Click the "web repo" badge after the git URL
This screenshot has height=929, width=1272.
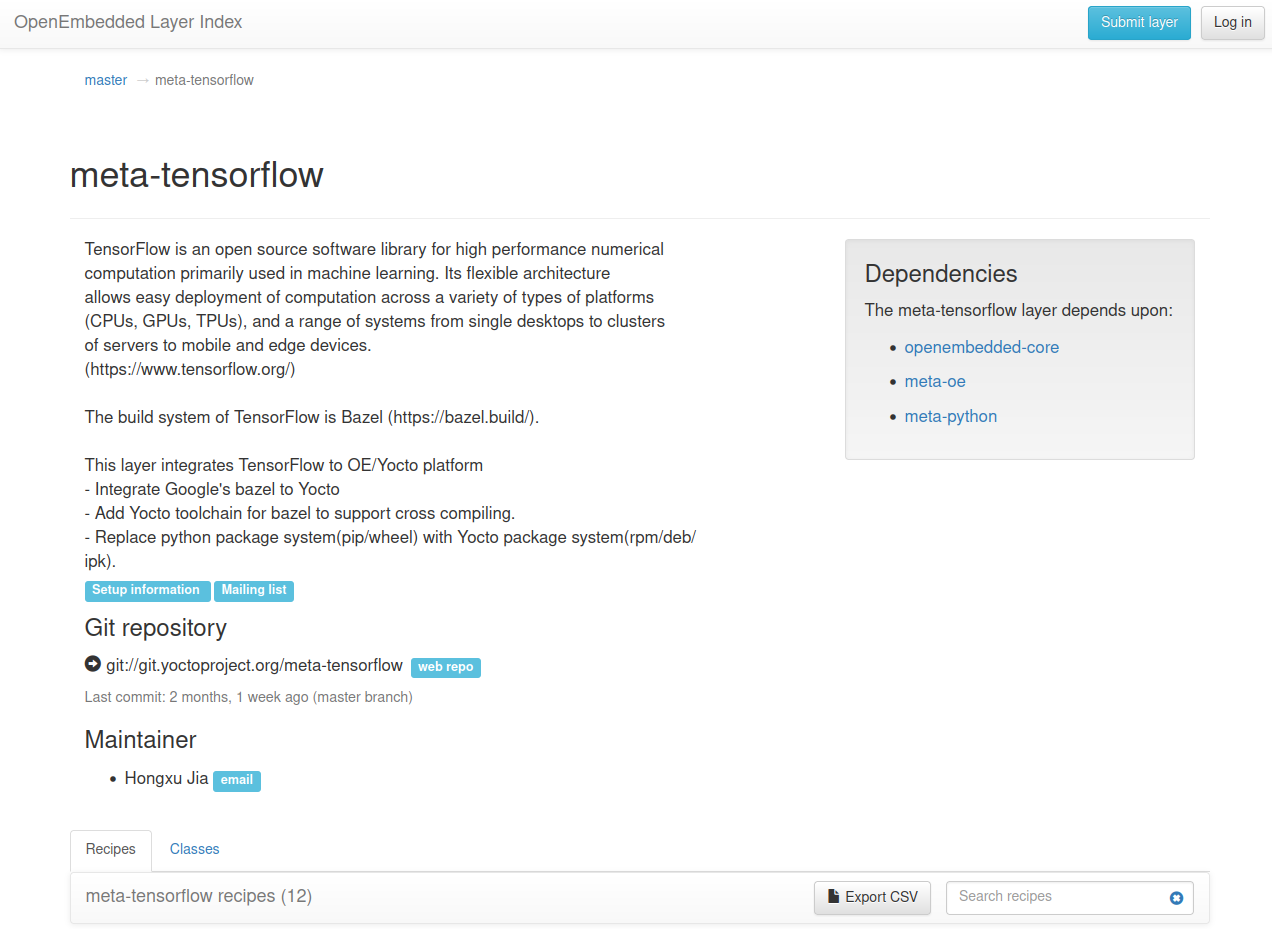tap(445, 667)
